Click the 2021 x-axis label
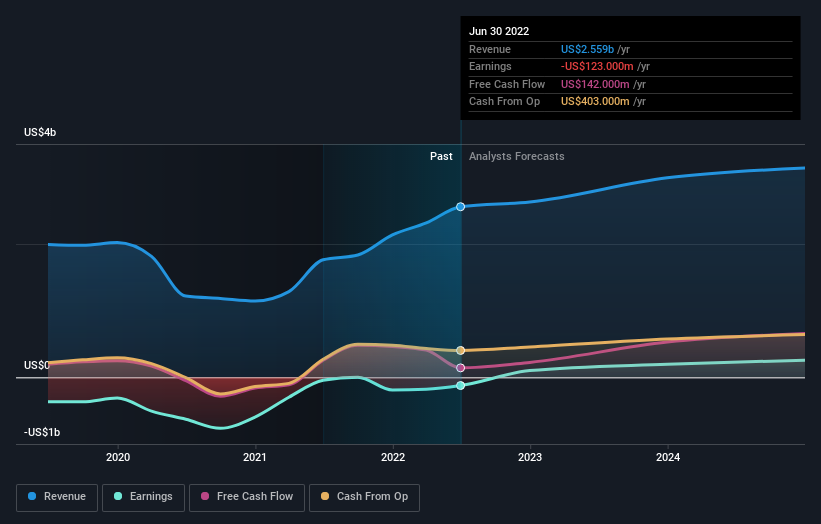Image resolution: width=821 pixels, height=524 pixels. 255,458
